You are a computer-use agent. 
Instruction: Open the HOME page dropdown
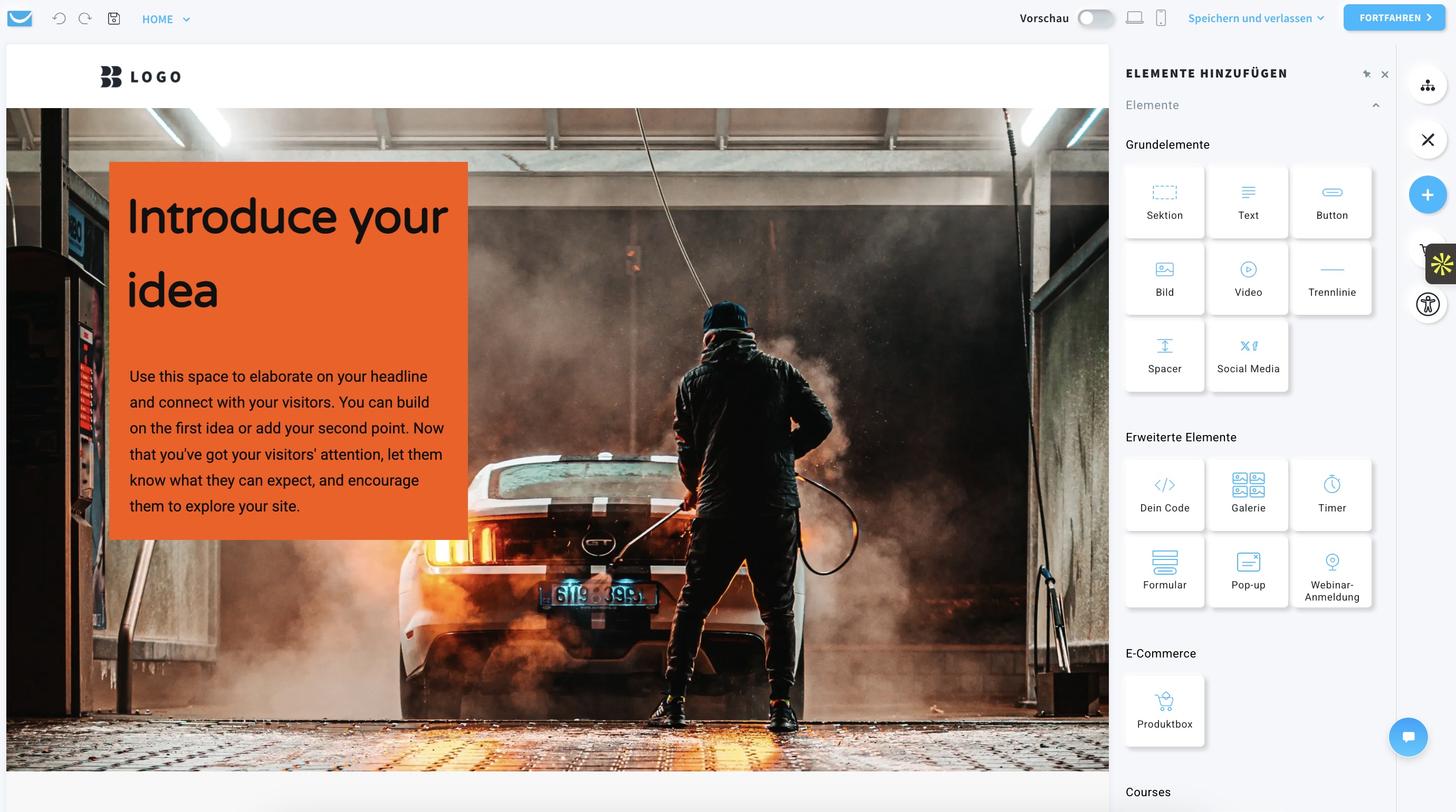(x=166, y=19)
